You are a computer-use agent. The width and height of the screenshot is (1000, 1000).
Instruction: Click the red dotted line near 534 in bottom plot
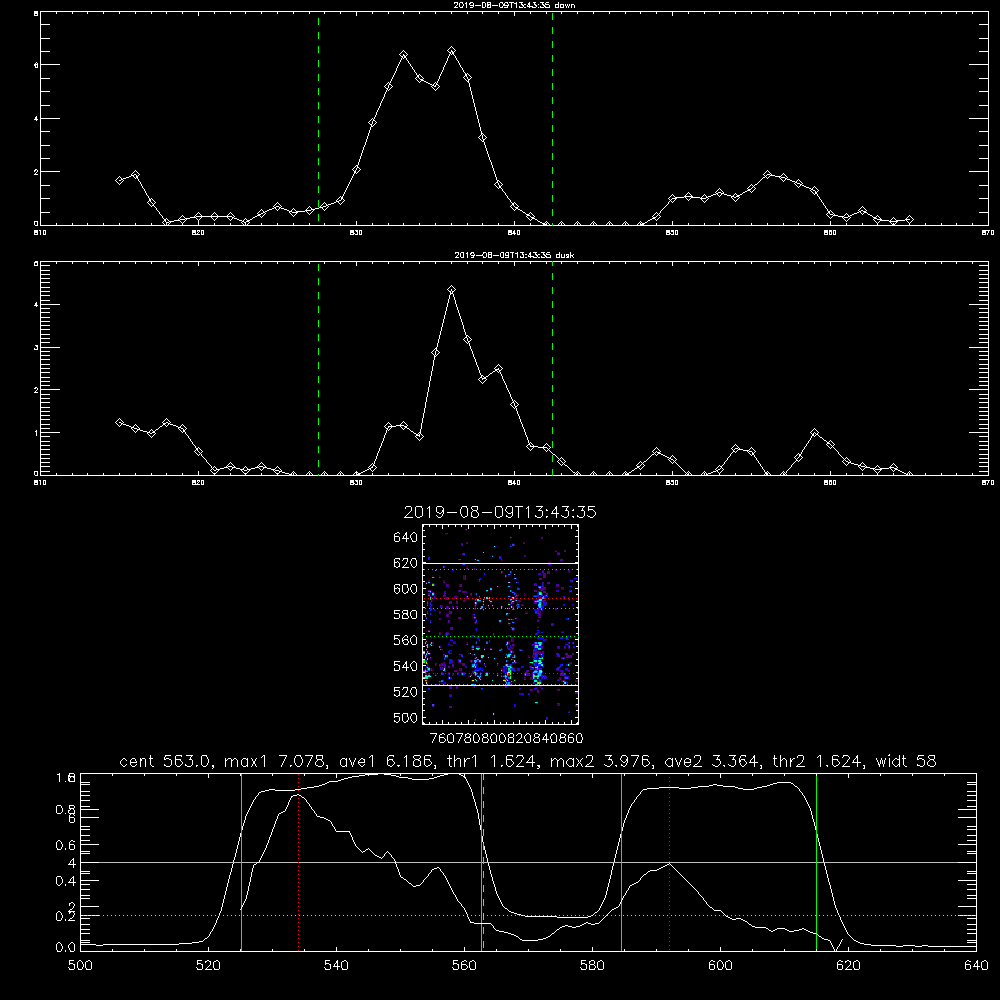(298, 862)
